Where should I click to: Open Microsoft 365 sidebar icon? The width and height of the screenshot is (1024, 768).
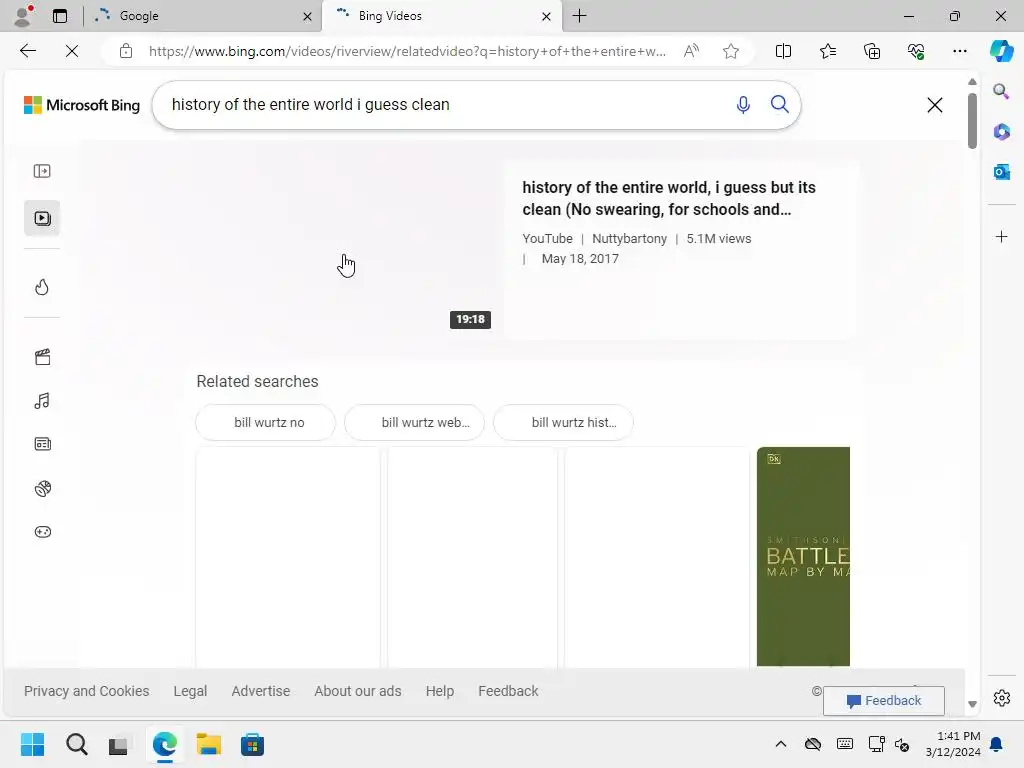click(1001, 132)
